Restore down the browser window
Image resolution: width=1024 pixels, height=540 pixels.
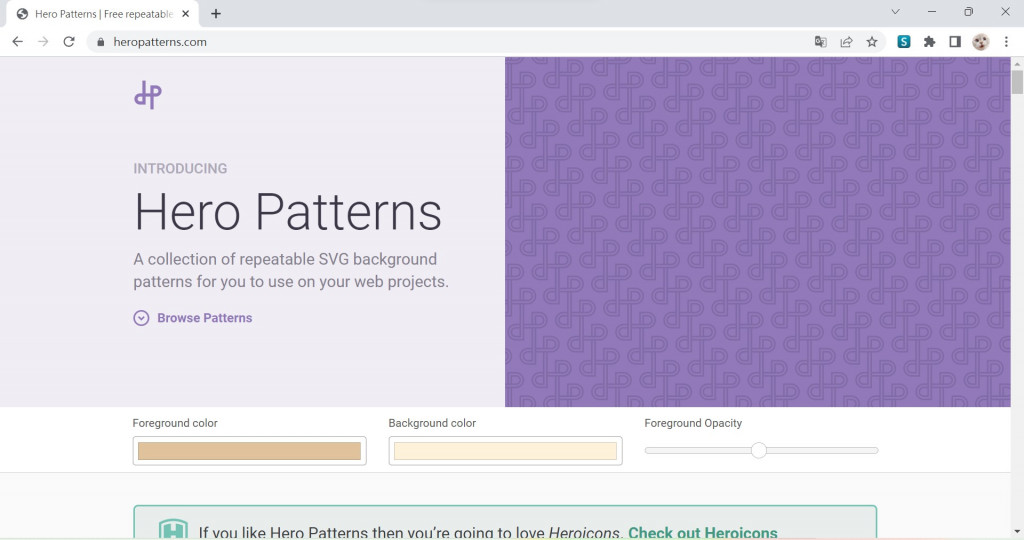968,12
